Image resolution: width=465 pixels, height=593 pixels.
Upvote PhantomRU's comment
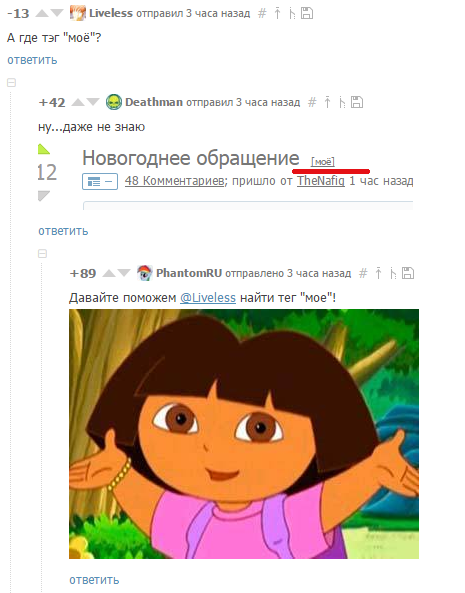coord(109,273)
